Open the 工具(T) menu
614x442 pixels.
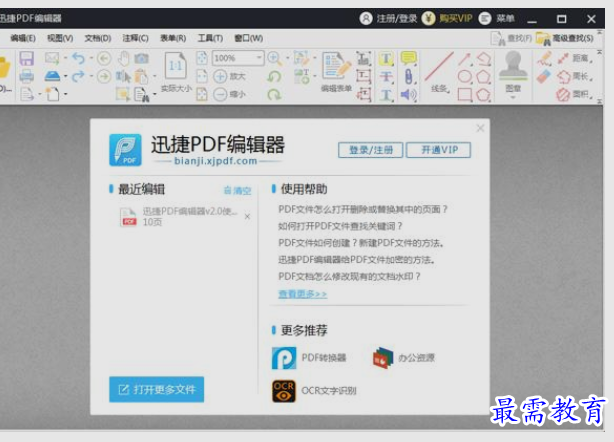(x=210, y=38)
